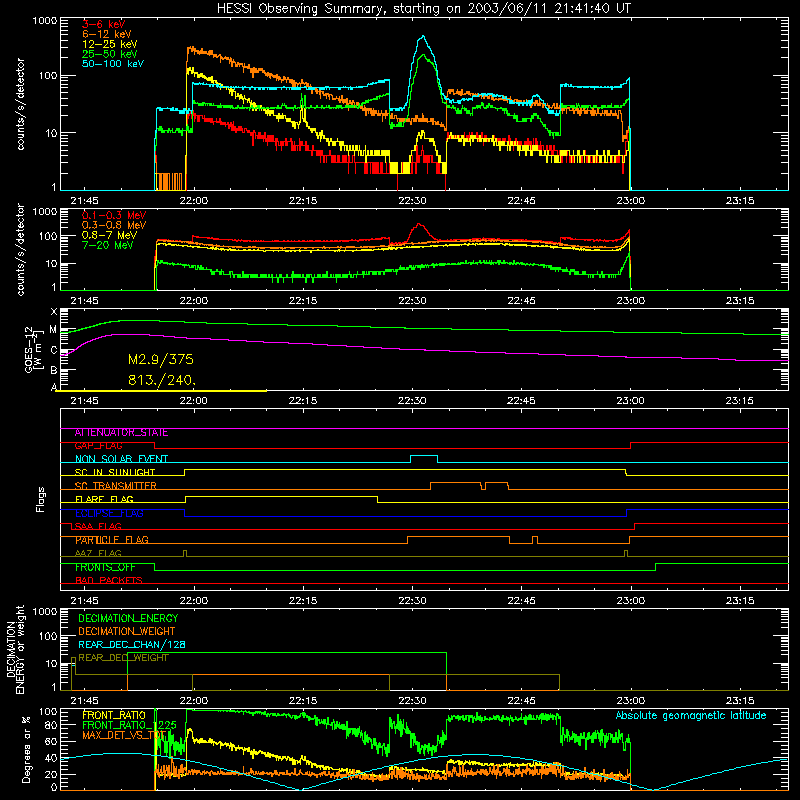Click the 21:45 tick label under GOES panel
The image size is (800, 800).
(x=85, y=401)
